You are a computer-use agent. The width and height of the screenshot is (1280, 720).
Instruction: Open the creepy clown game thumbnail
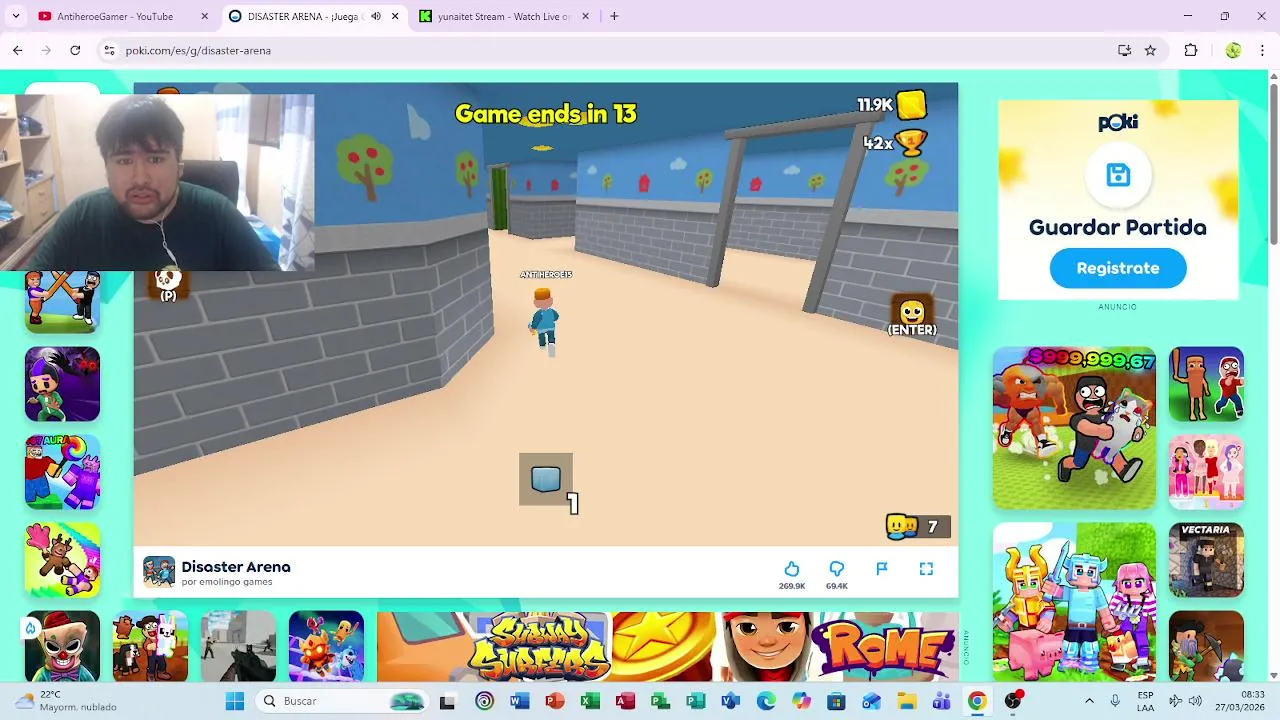pyautogui.click(x=62, y=646)
